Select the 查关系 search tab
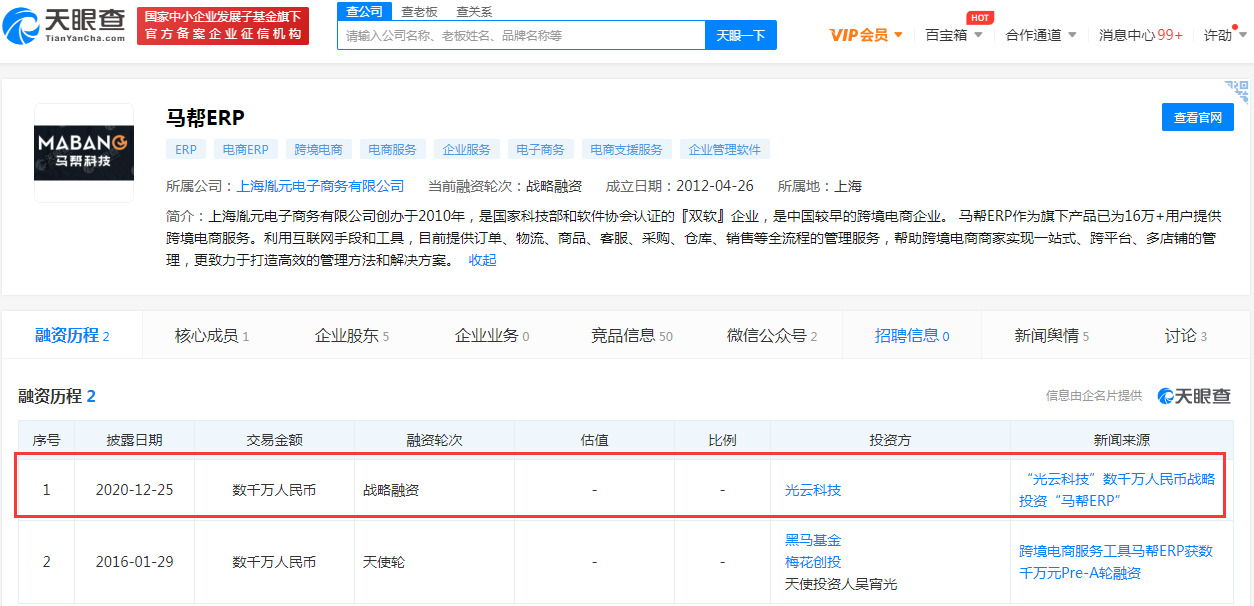1254x606 pixels. [474, 11]
